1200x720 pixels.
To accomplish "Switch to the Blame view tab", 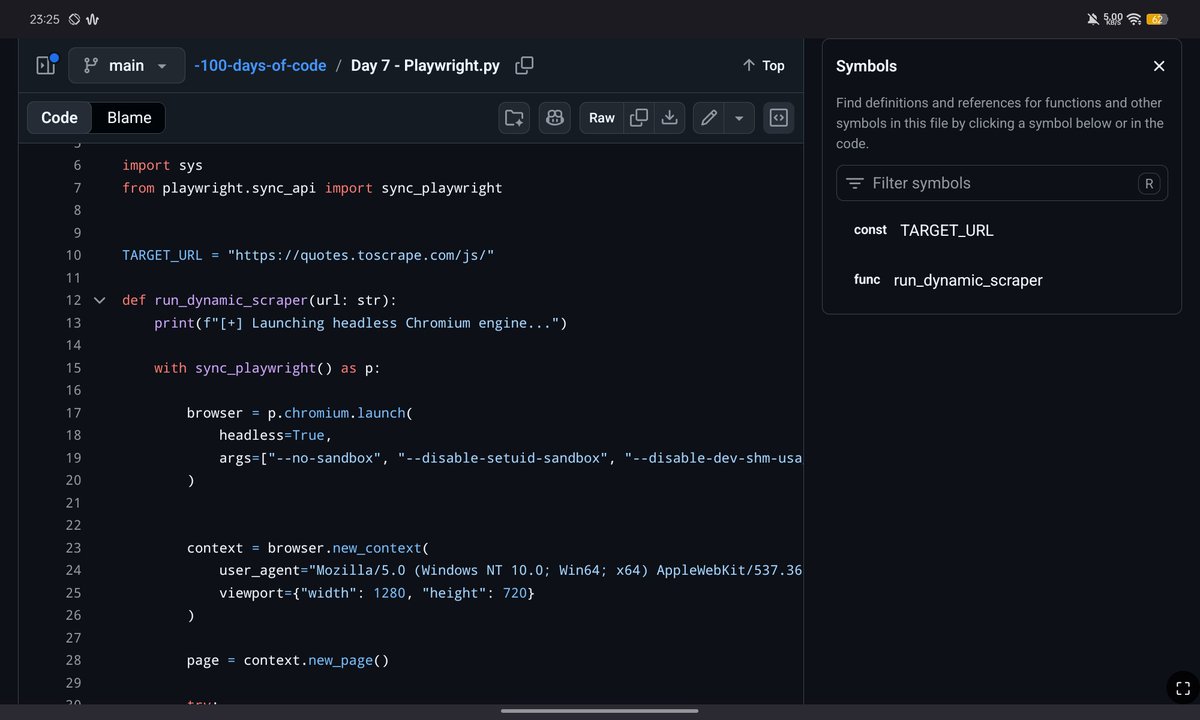I will [129, 117].
